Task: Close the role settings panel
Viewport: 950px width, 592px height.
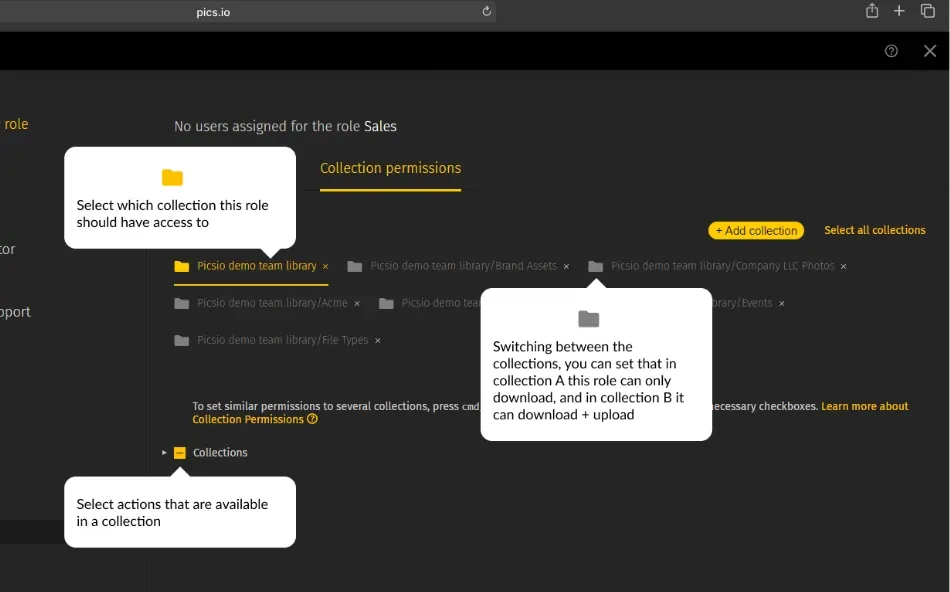Action: (x=929, y=51)
